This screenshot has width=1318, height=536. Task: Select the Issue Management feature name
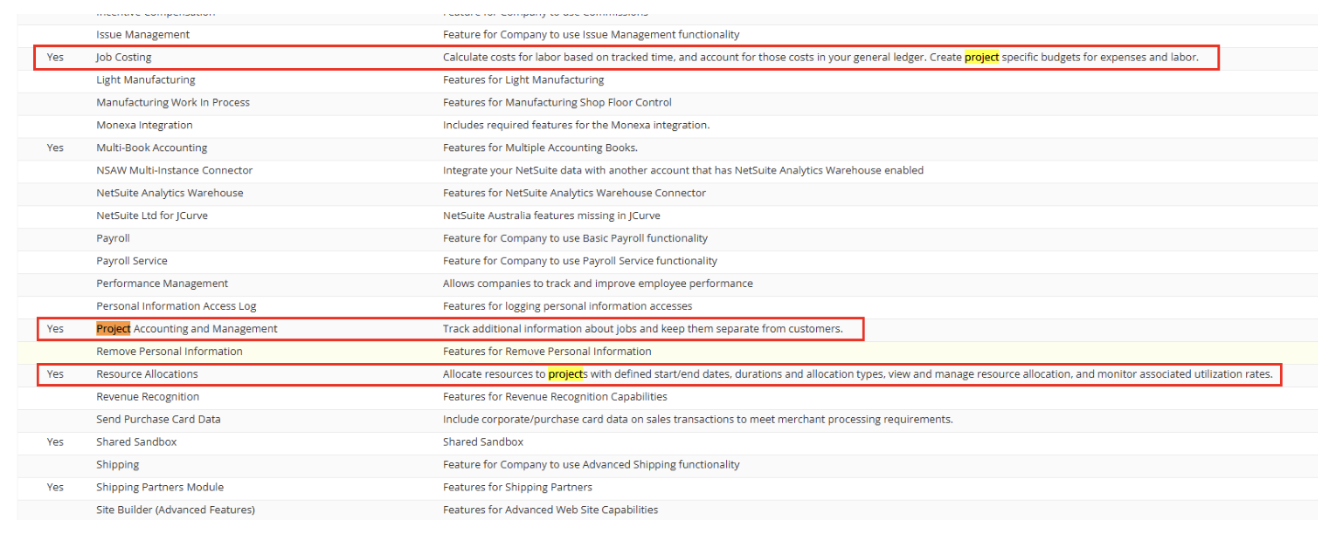tap(143, 35)
